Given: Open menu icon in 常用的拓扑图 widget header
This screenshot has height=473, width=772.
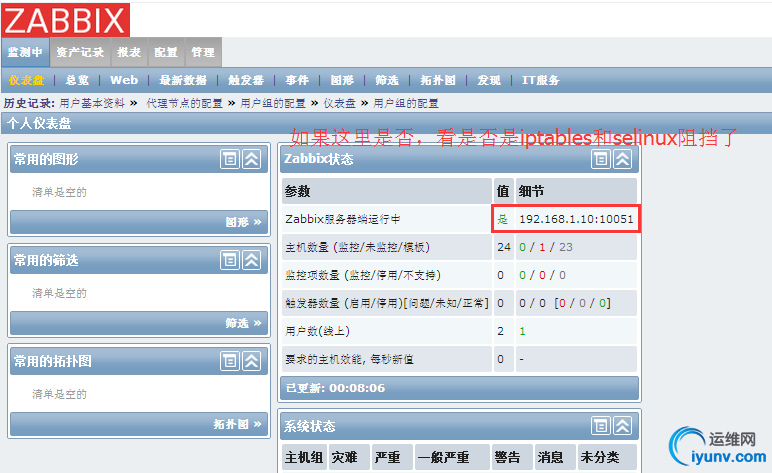Looking at the screenshot, I should tap(229, 361).
